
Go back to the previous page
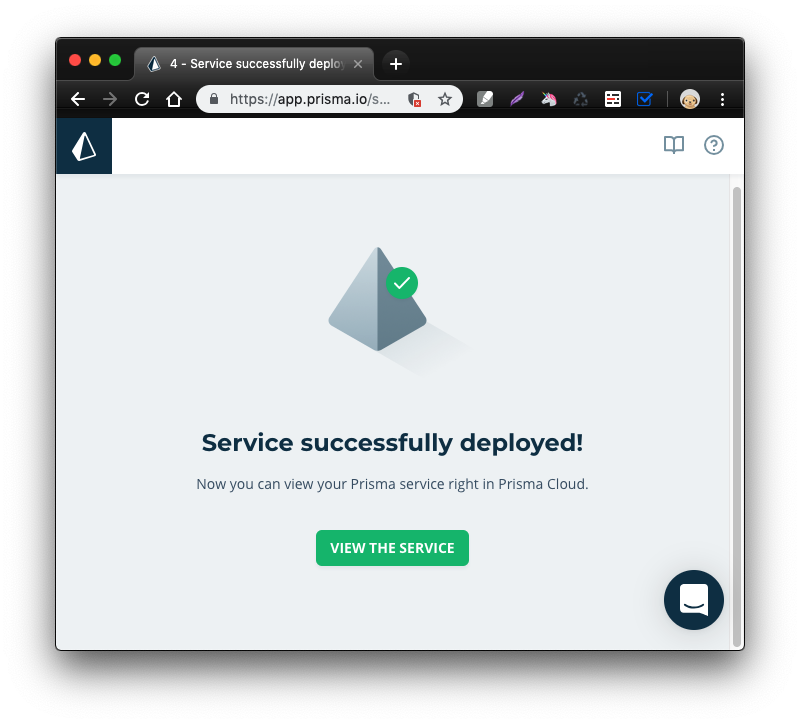[x=78, y=99]
